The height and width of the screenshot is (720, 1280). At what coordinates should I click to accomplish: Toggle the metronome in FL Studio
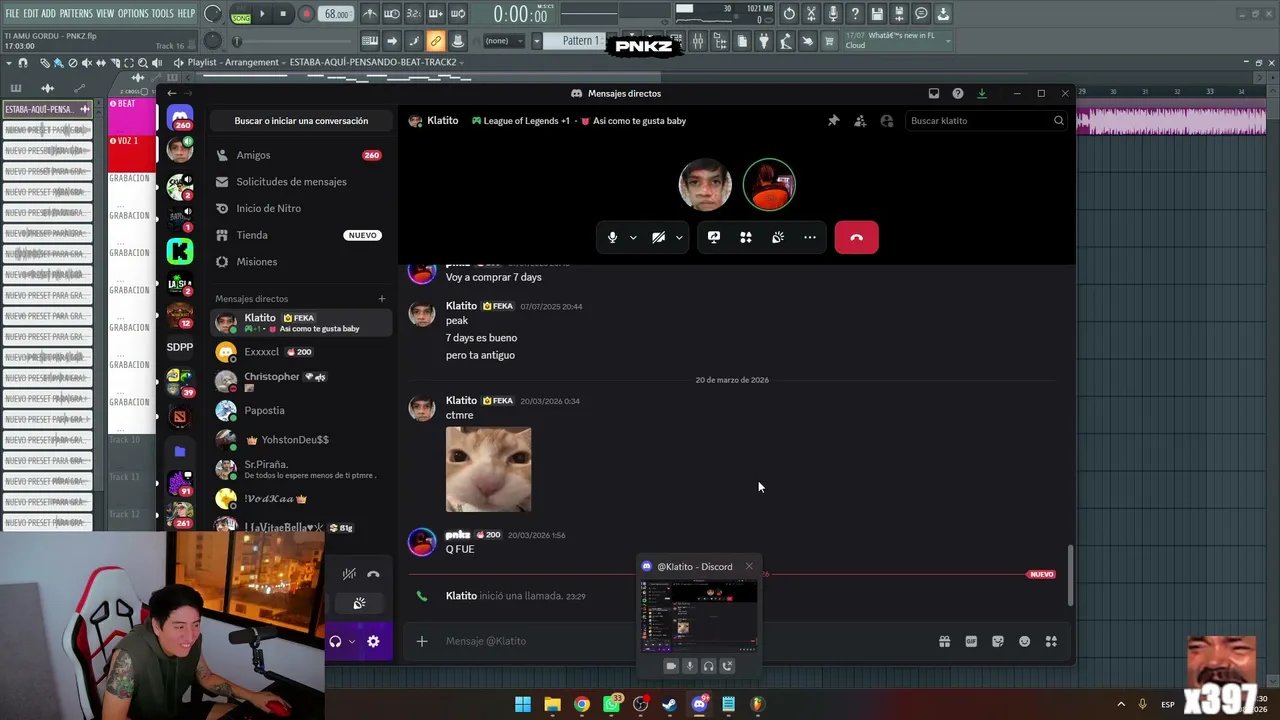click(370, 14)
